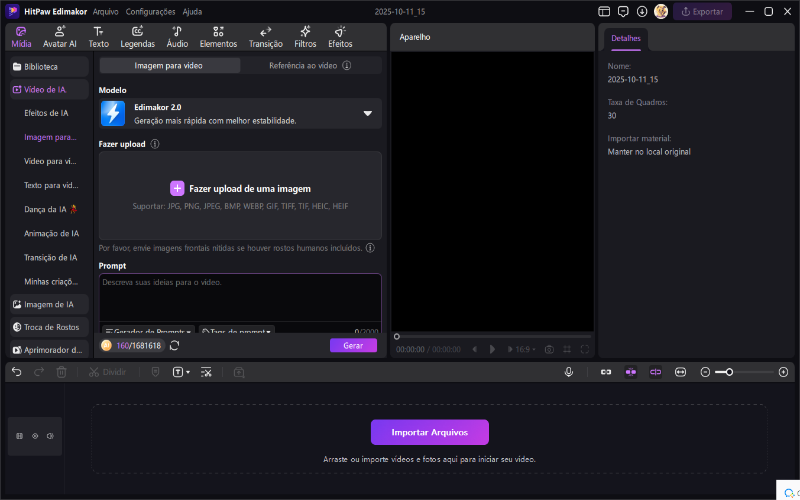The height and width of the screenshot is (500, 800).
Task: Select Animação de IA in the sidebar
Action: [x=51, y=233]
